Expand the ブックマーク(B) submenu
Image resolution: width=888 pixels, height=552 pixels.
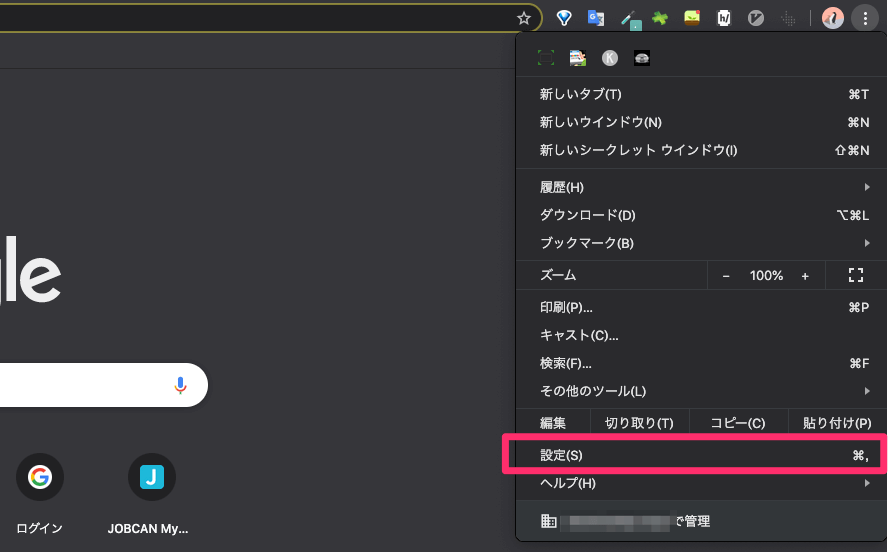[701, 243]
